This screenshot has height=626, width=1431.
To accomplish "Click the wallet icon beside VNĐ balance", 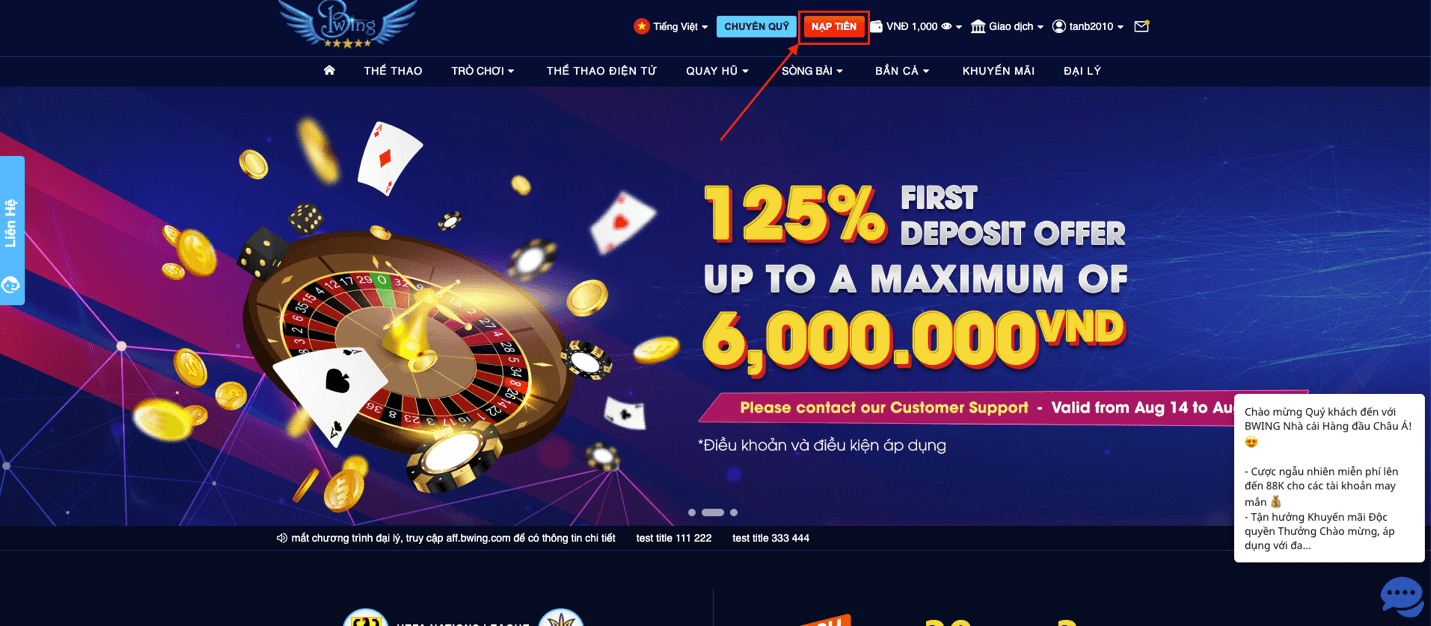I will coord(876,26).
